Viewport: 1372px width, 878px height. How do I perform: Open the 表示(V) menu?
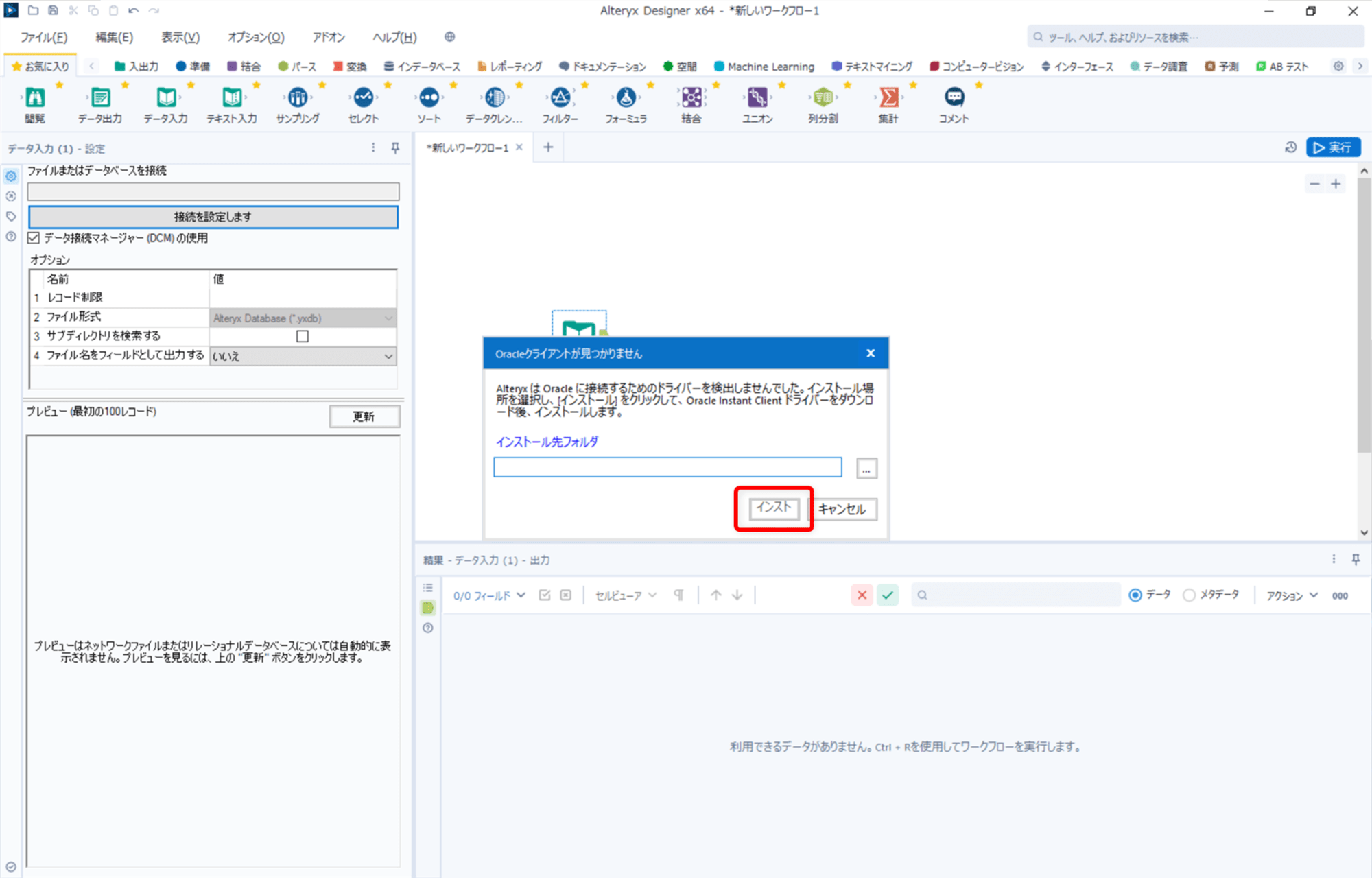coord(180,37)
